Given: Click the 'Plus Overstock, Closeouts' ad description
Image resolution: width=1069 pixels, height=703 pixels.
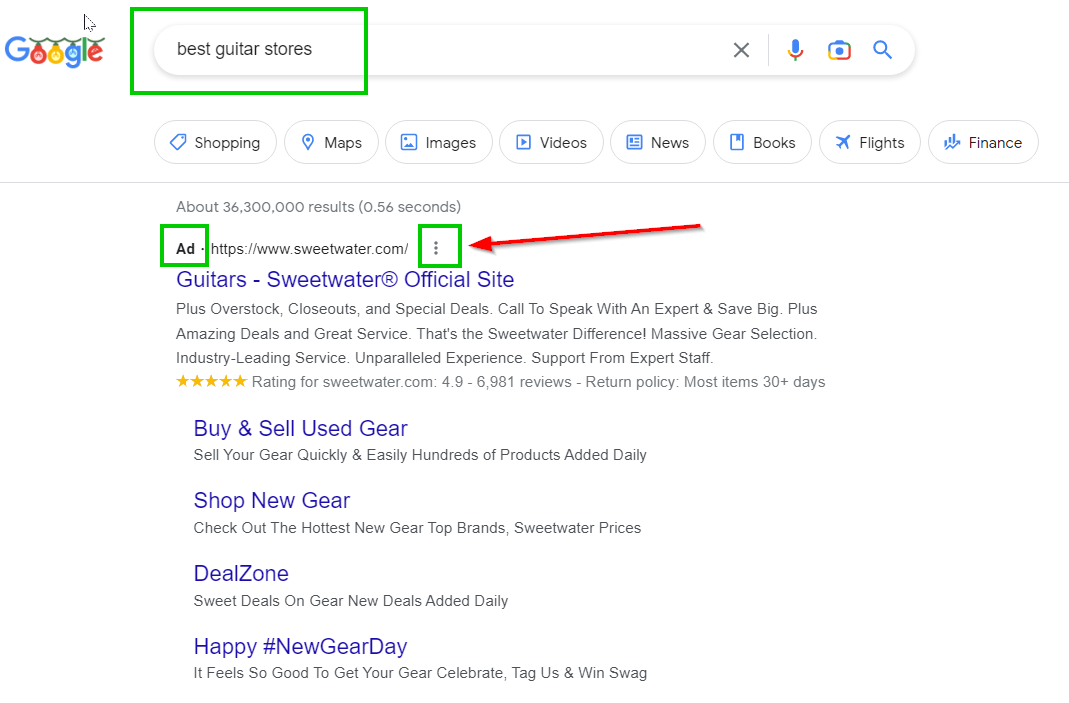Looking at the screenshot, I should point(497,333).
